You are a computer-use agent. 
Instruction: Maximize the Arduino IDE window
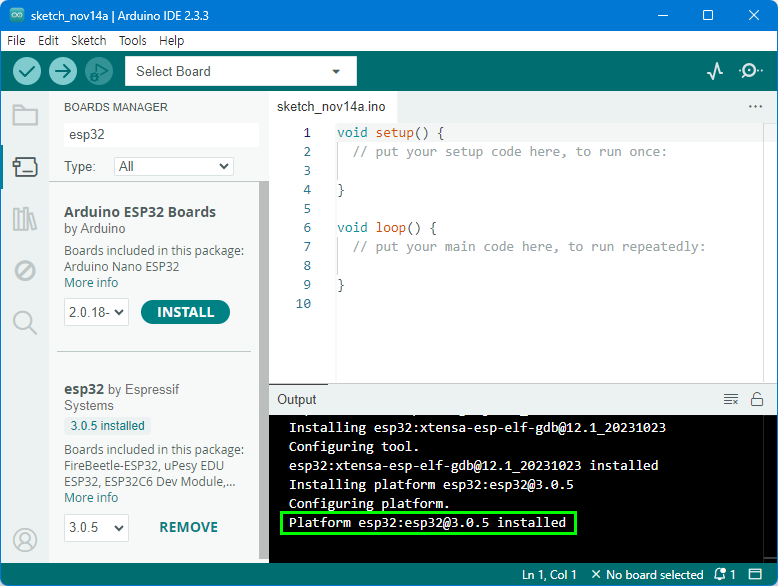(708, 15)
